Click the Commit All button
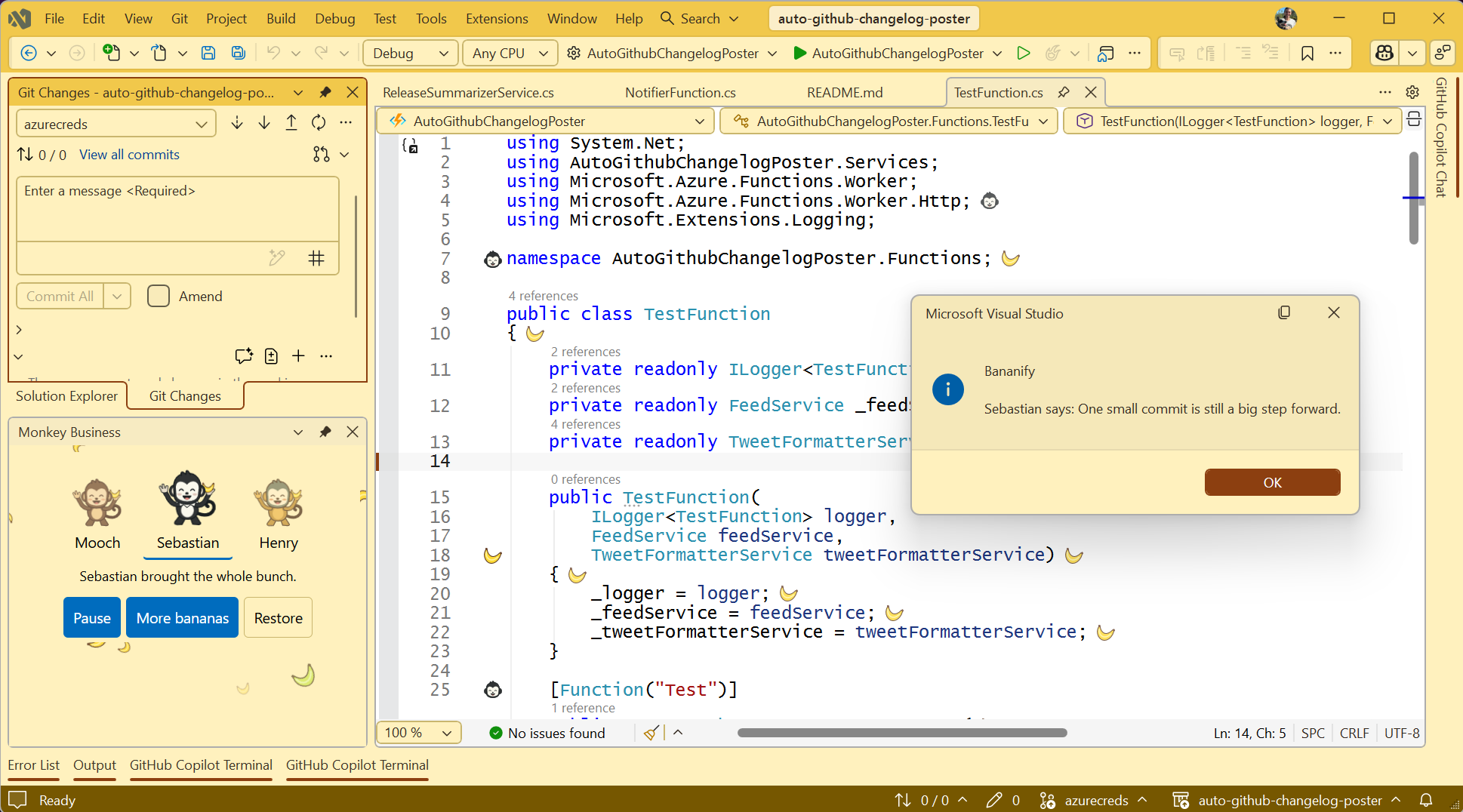The height and width of the screenshot is (812, 1463). 60,296
